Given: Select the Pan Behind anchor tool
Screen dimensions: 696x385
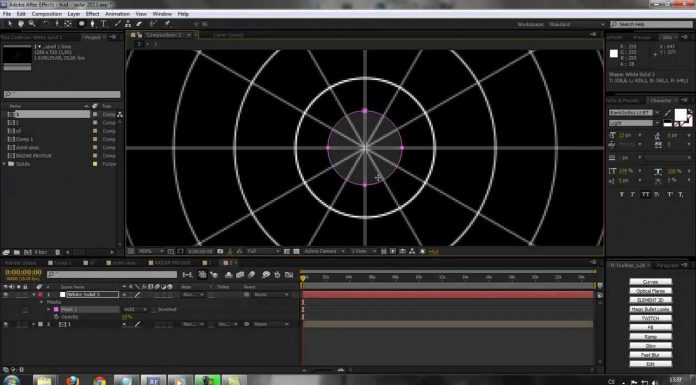Looking at the screenshot, I should click(x=68, y=24).
